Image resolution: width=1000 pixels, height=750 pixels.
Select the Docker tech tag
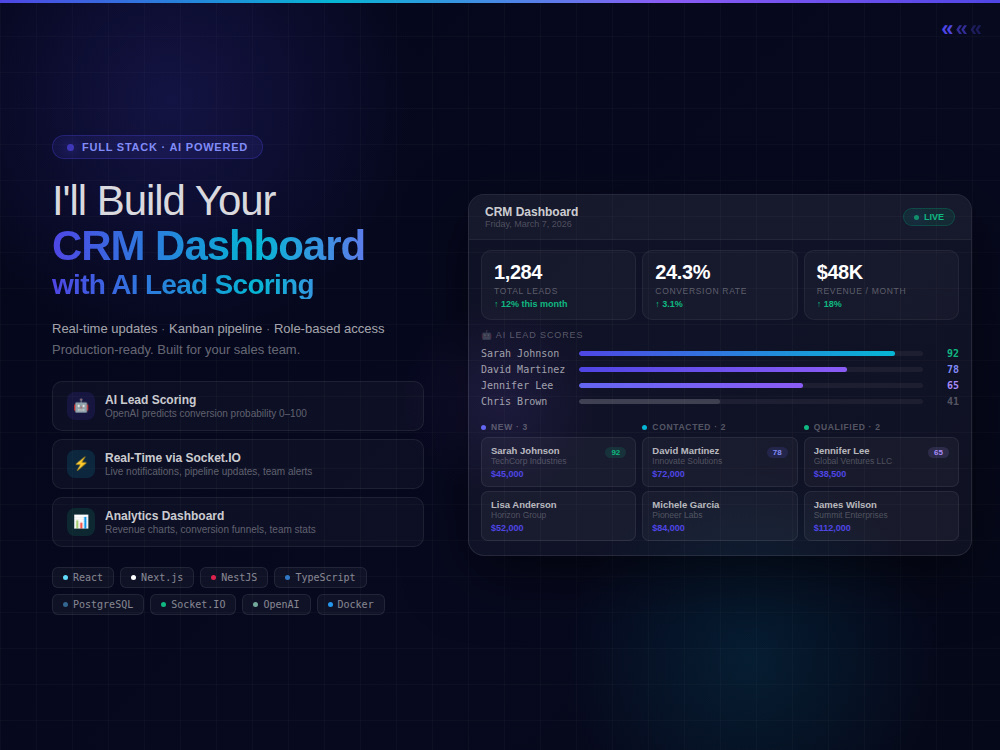(x=351, y=604)
